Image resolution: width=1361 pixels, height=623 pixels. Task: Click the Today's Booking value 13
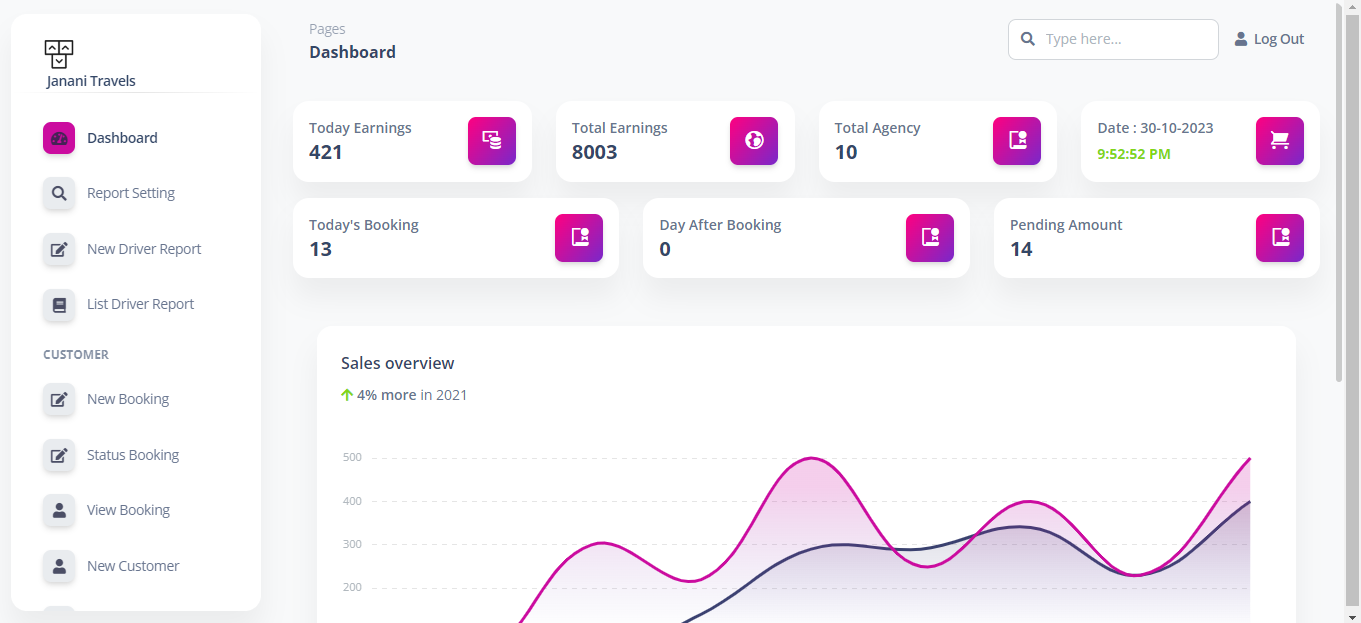(320, 249)
